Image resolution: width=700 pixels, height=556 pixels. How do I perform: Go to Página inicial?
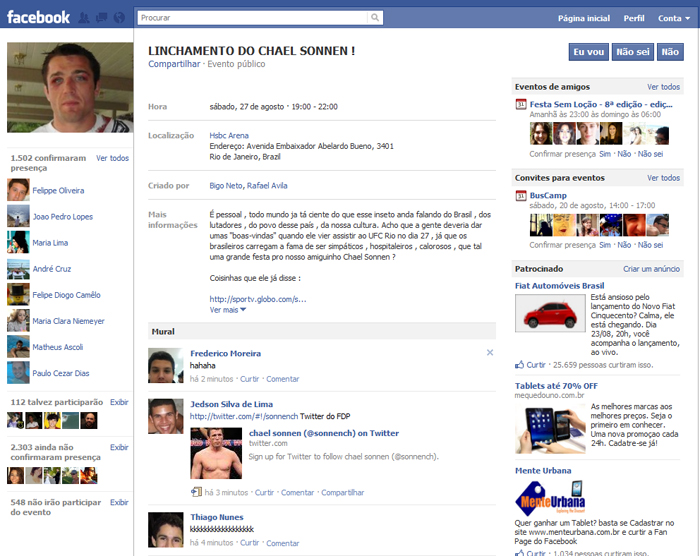583,18
